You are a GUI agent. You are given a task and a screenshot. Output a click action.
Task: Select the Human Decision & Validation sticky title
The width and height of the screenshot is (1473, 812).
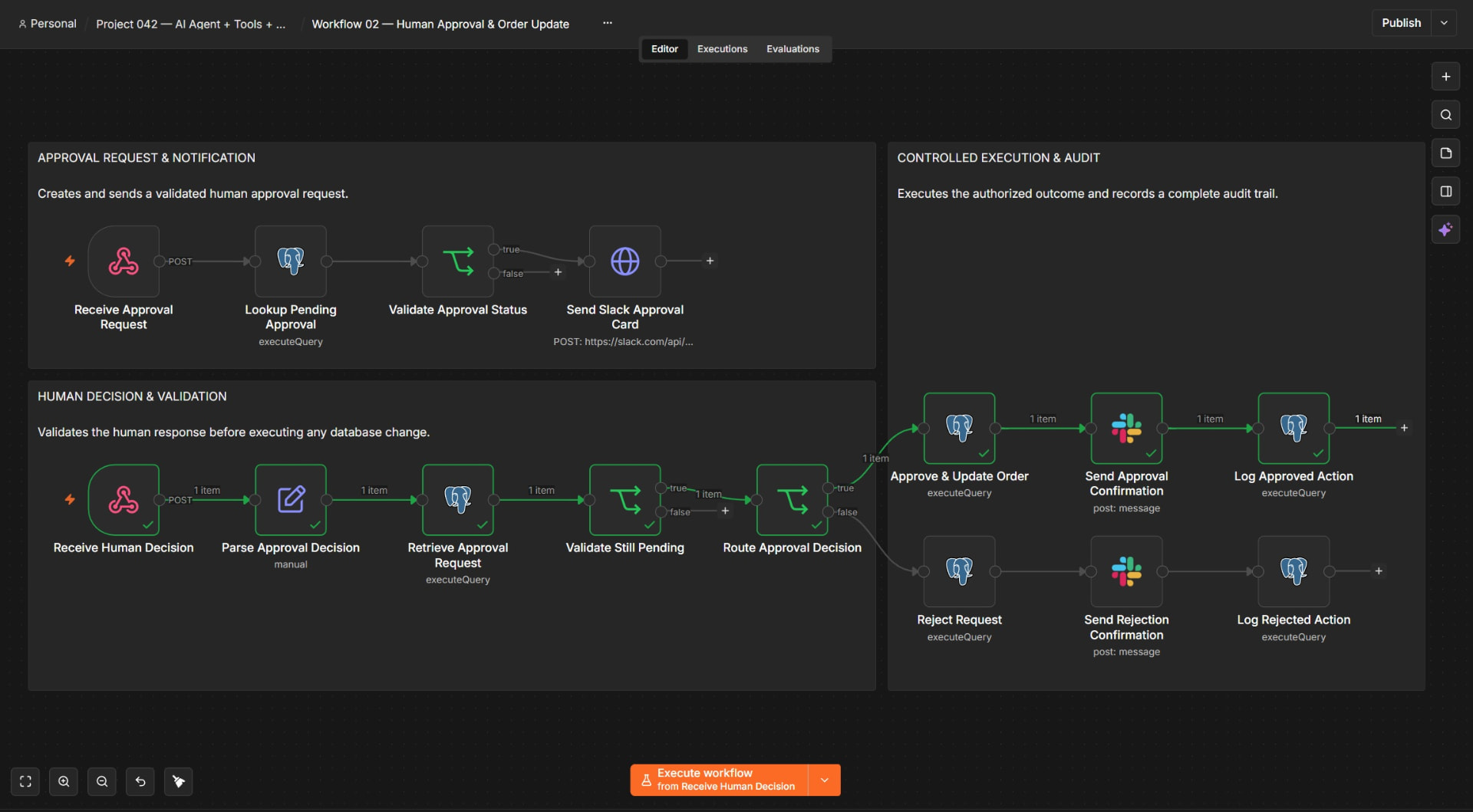[132, 396]
